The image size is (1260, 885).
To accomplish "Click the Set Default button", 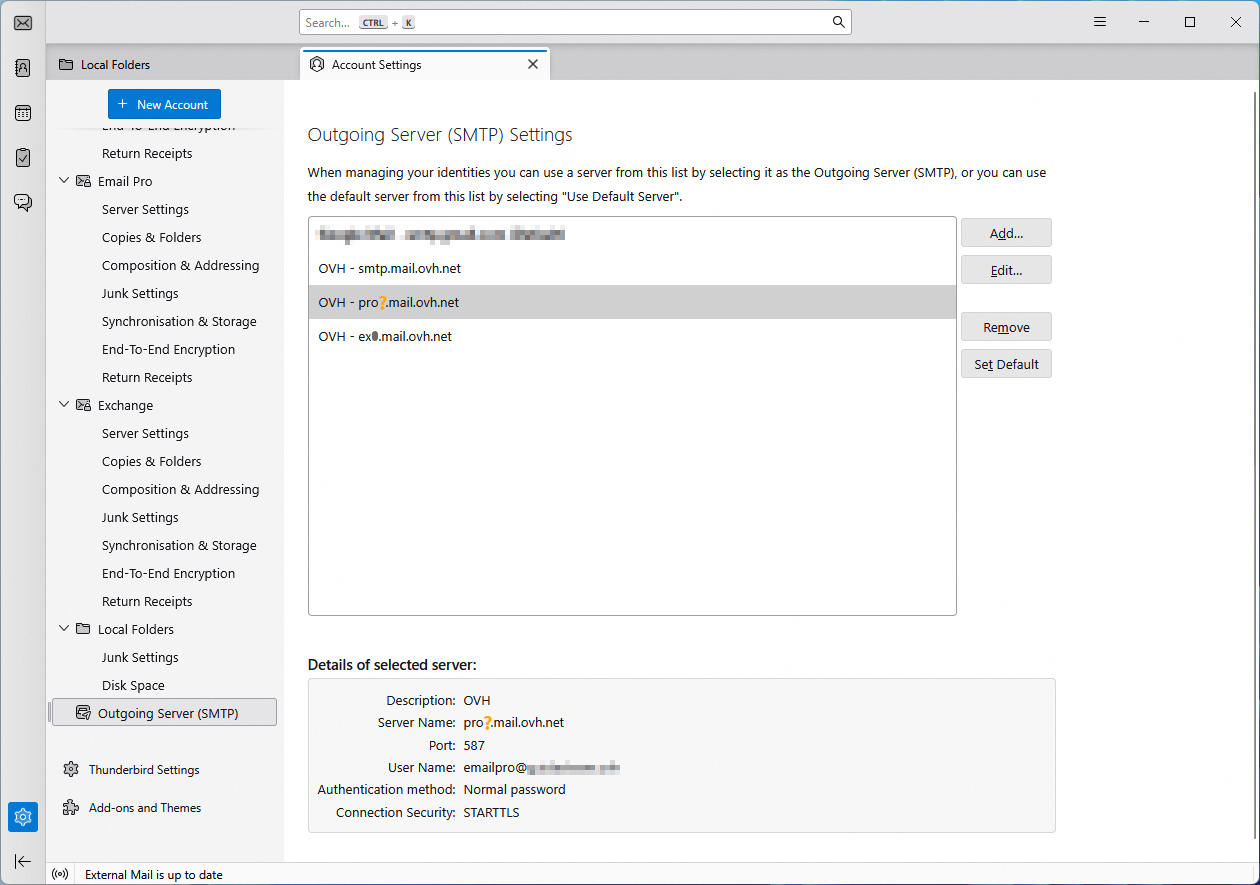I will 1006,364.
